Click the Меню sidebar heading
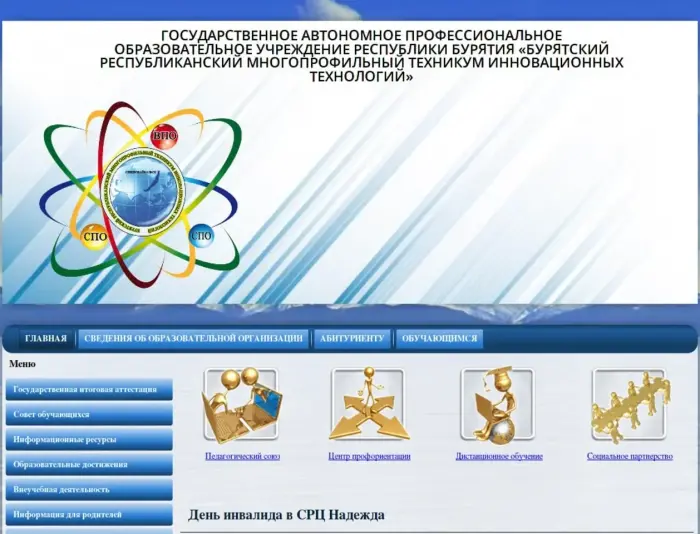Viewport: 700px width, 534px height. pyautogui.click(x=22, y=364)
